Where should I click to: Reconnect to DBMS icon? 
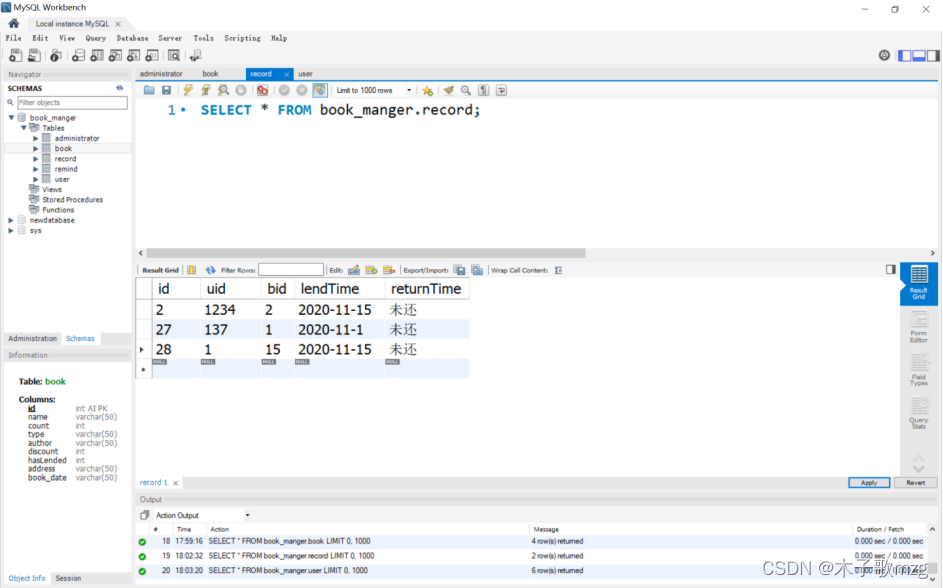195,55
